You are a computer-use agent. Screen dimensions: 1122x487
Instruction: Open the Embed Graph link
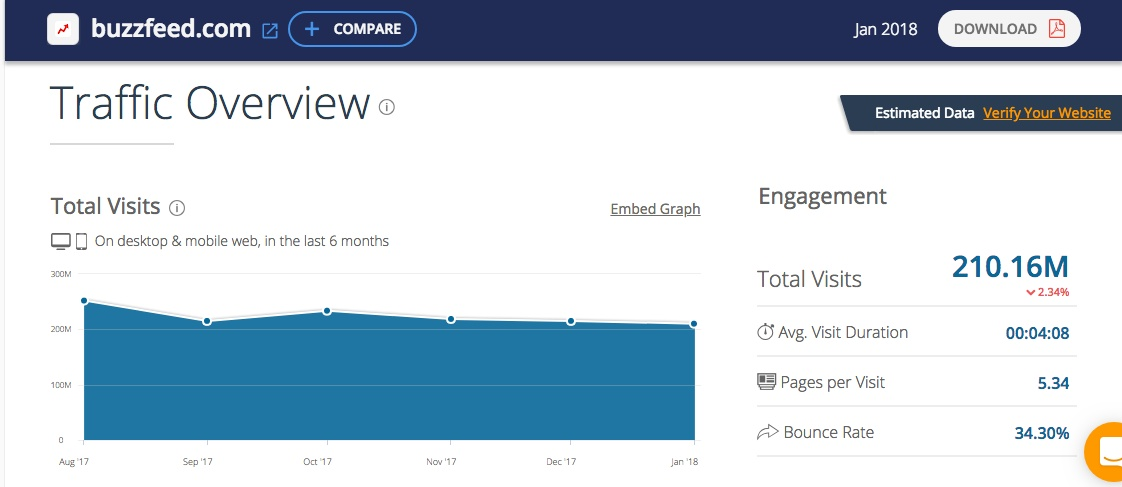coord(655,209)
